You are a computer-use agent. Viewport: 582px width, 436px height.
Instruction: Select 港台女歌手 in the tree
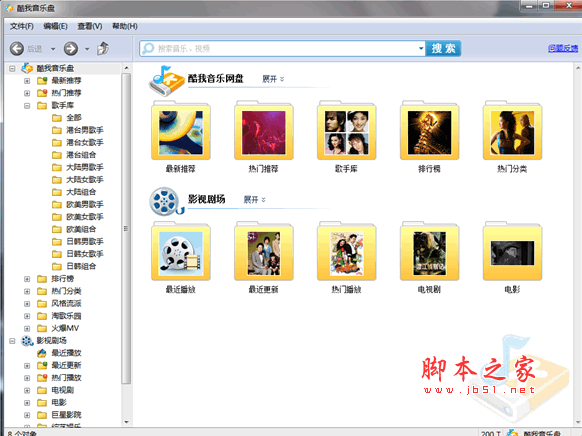[85, 142]
